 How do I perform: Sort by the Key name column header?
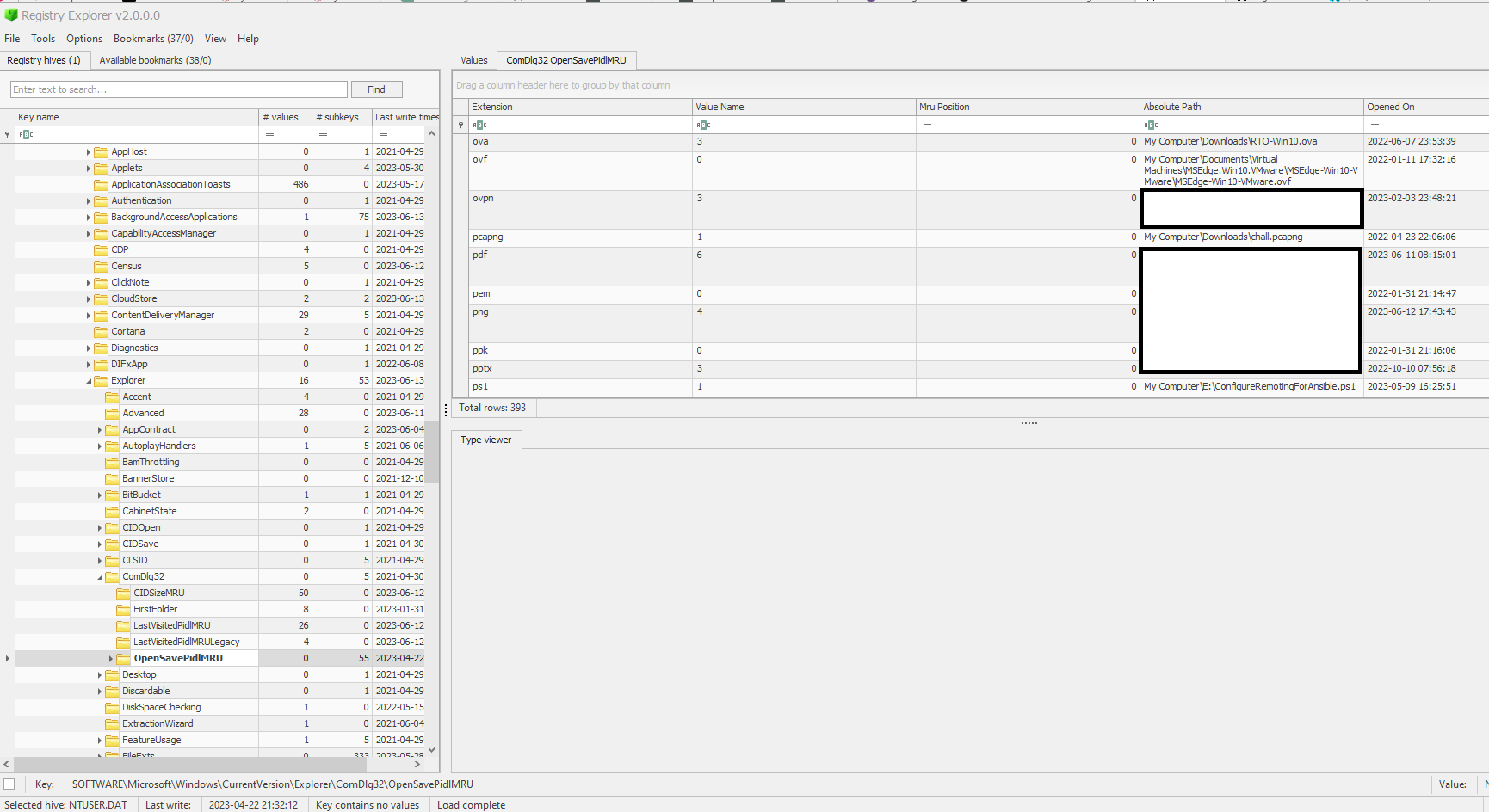(x=137, y=117)
